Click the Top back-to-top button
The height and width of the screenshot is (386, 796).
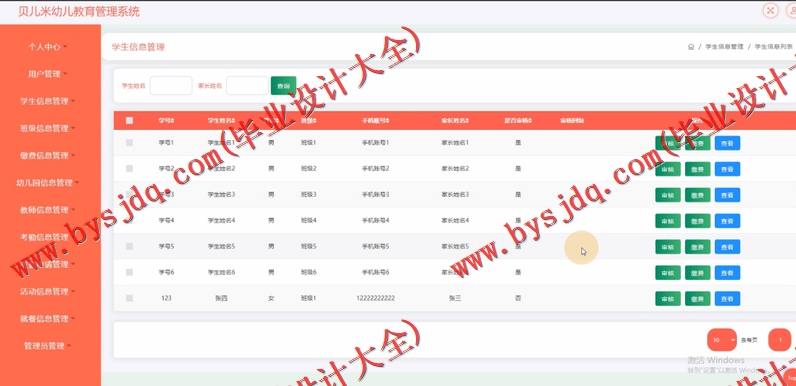coord(791,378)
